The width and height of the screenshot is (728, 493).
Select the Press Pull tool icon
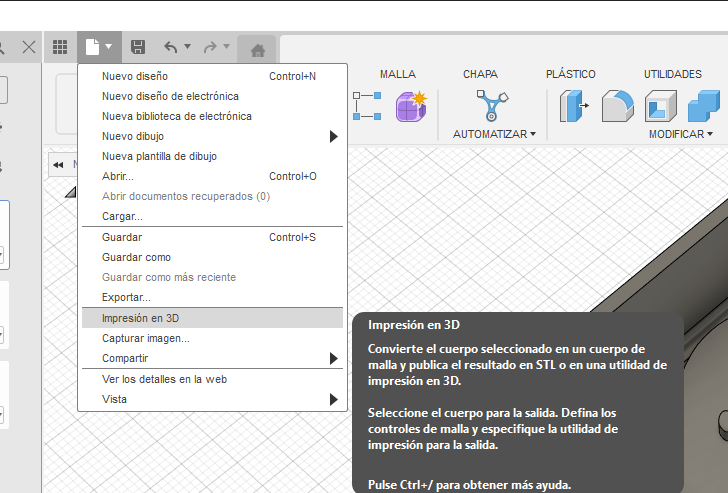pos(574,106)
